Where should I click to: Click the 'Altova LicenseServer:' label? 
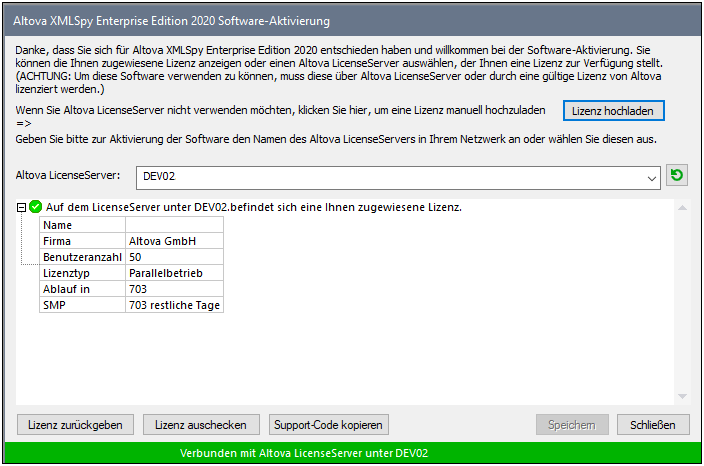(x=68, y=175)
